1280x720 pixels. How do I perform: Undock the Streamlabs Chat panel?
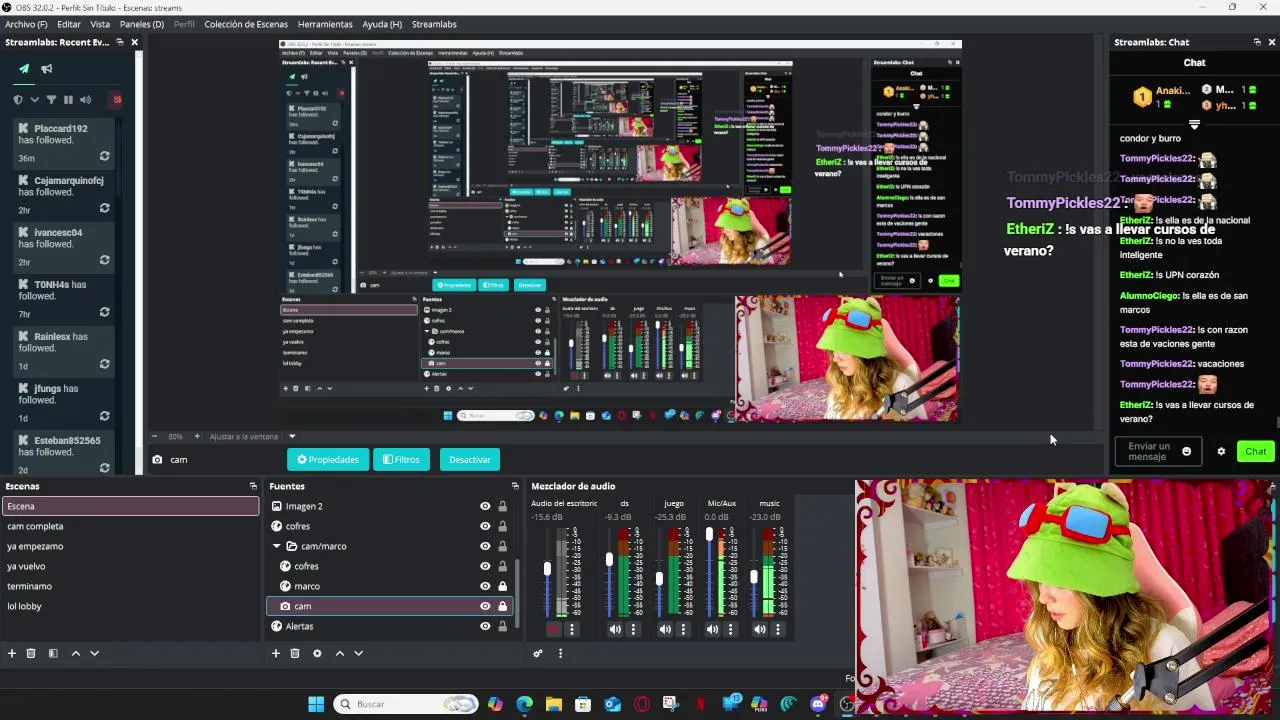(1257, 42)
